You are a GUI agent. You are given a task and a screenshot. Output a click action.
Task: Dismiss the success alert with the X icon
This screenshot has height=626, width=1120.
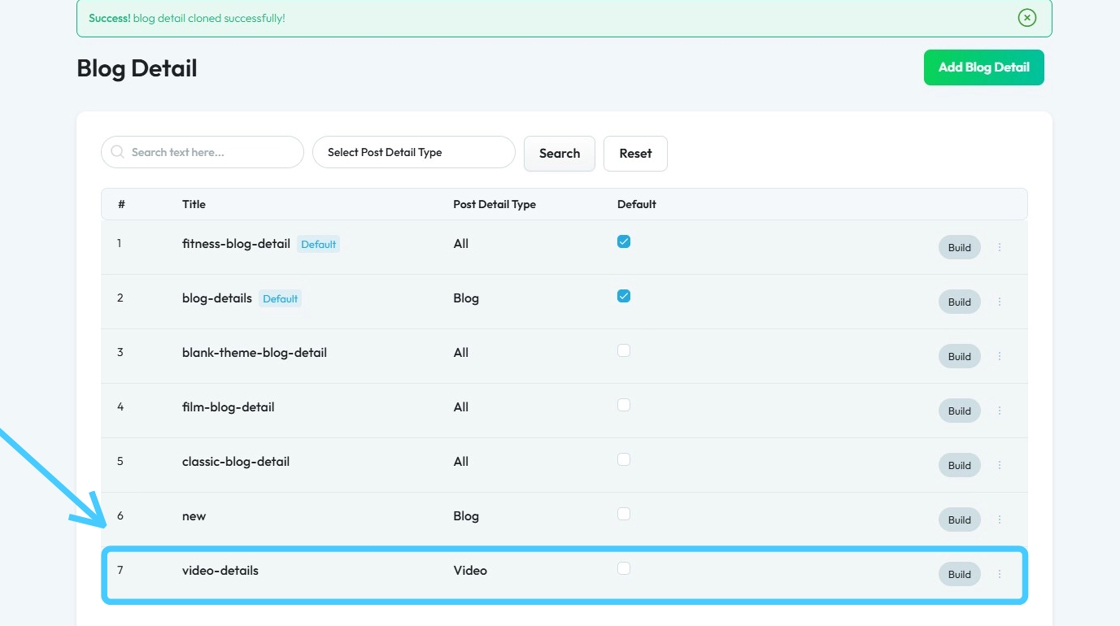click(1026, 18)
